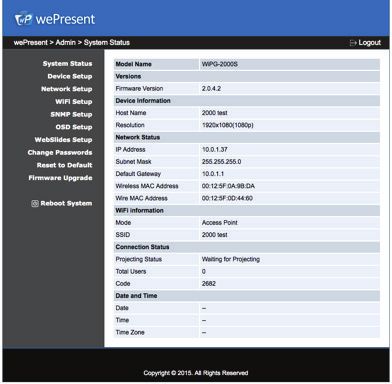This screenshot has height=384, width=392.
Task: Click the Reboot System power icon
Action: pos(35,204)
